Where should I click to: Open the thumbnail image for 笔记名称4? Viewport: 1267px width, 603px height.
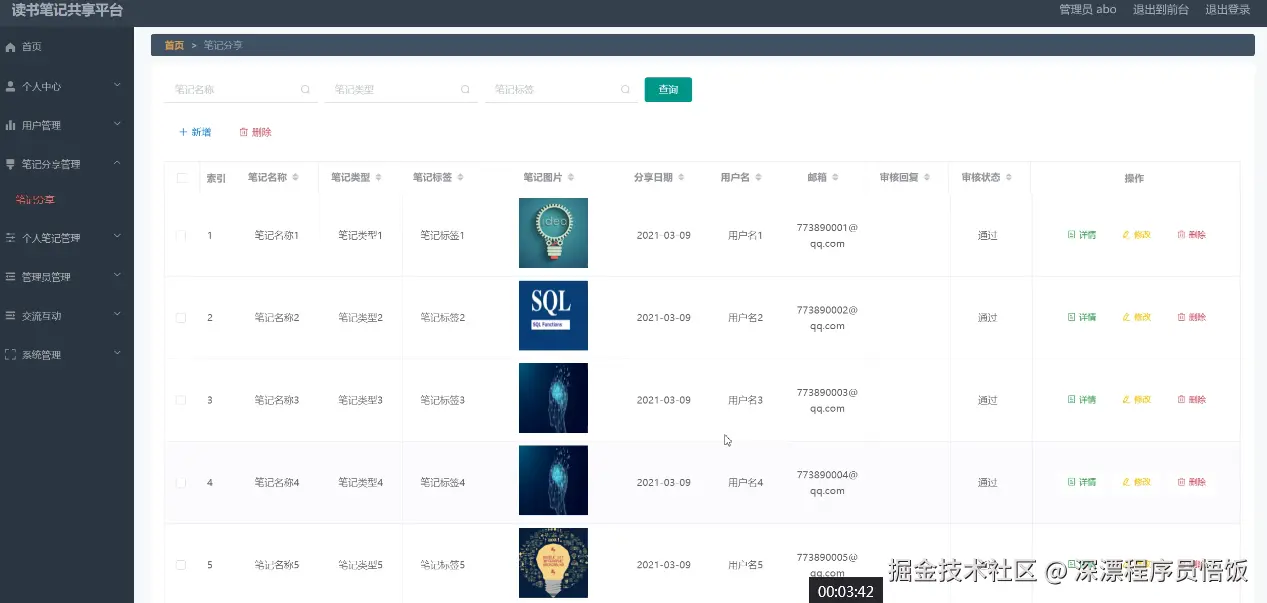(x=553, y=481)
